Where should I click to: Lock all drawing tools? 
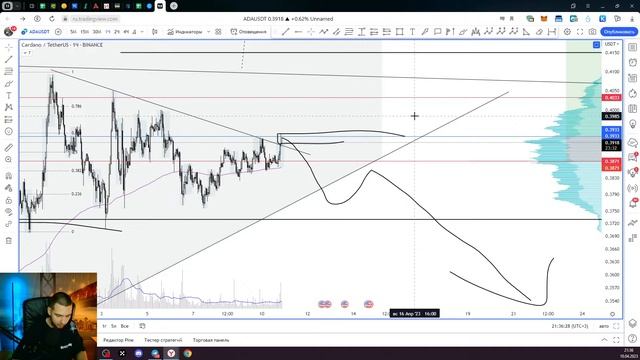[x=9, y=200]
